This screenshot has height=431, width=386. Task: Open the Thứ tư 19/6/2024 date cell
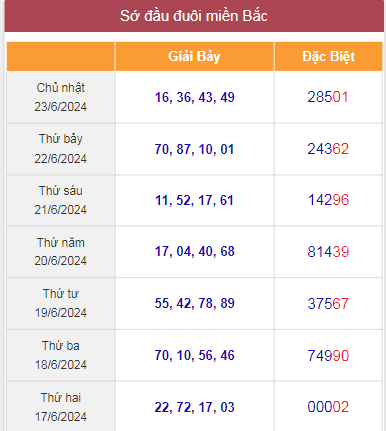[x=61, y=303]
